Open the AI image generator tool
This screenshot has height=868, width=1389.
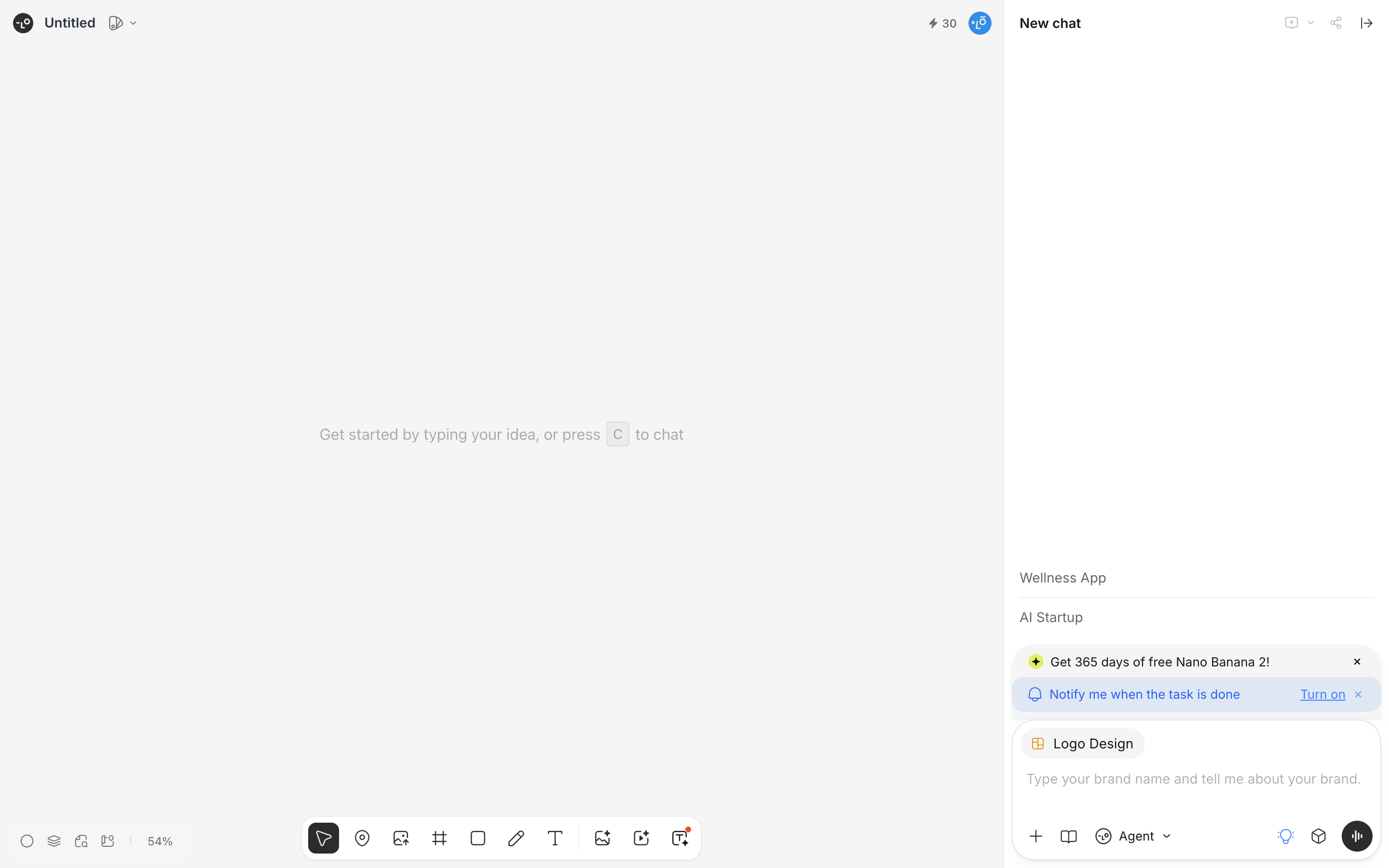603,838
